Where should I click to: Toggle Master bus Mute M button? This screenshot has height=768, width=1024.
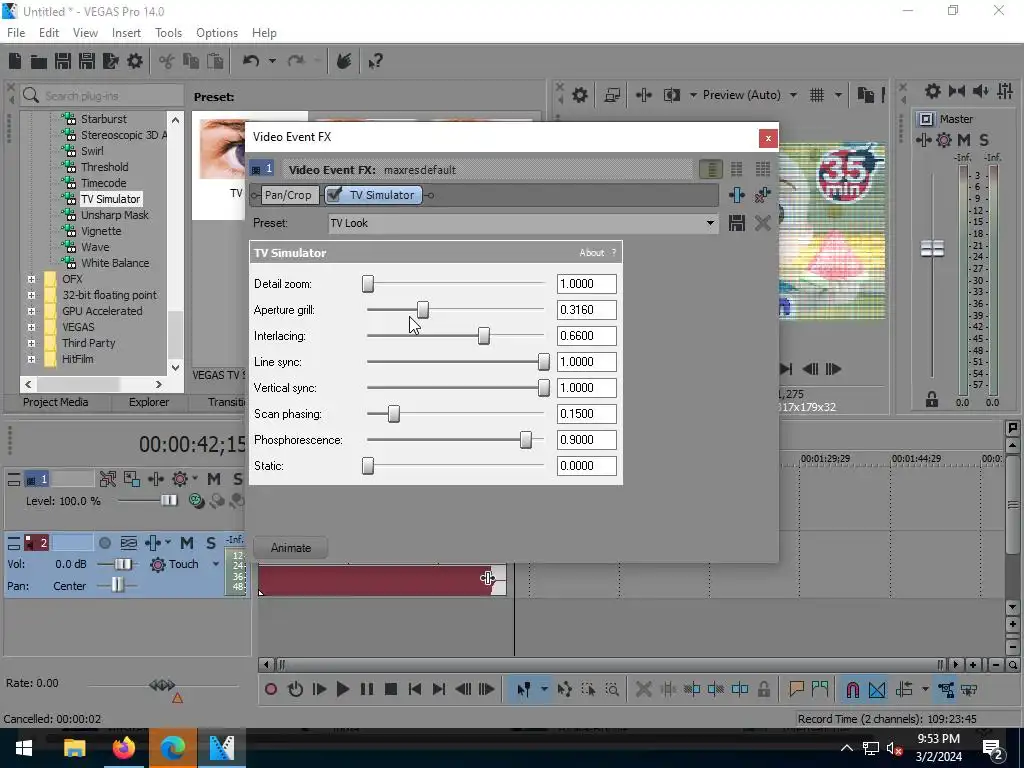point(964,140)
